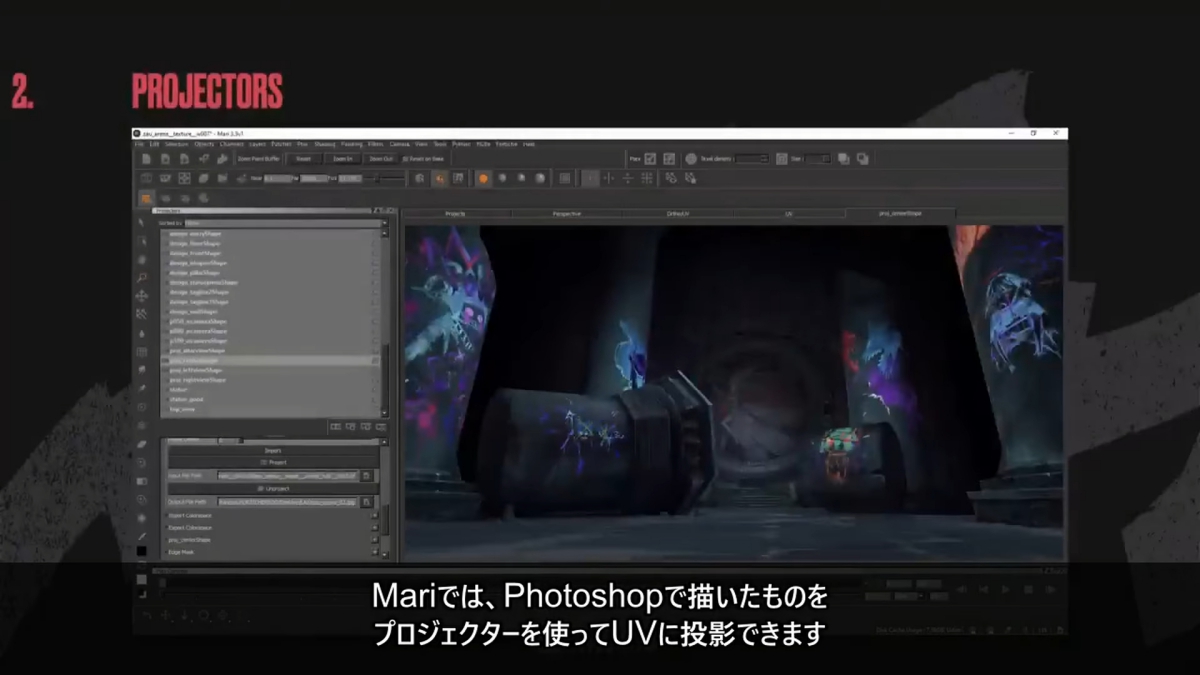The image size is (1200, 675).
Task: Select the Zoom magnifier tool in left toolbar
Action: [x=141, y=277]
